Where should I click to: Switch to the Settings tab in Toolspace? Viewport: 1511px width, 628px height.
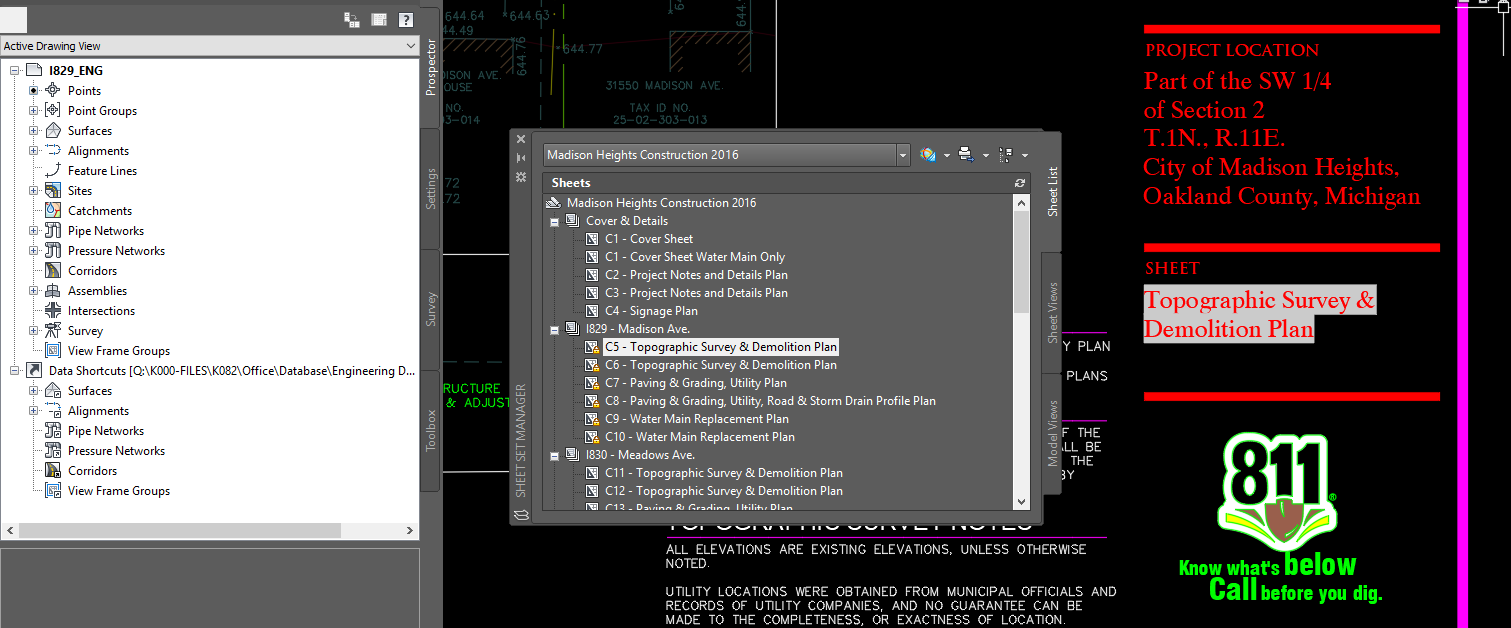click(431, 188)
